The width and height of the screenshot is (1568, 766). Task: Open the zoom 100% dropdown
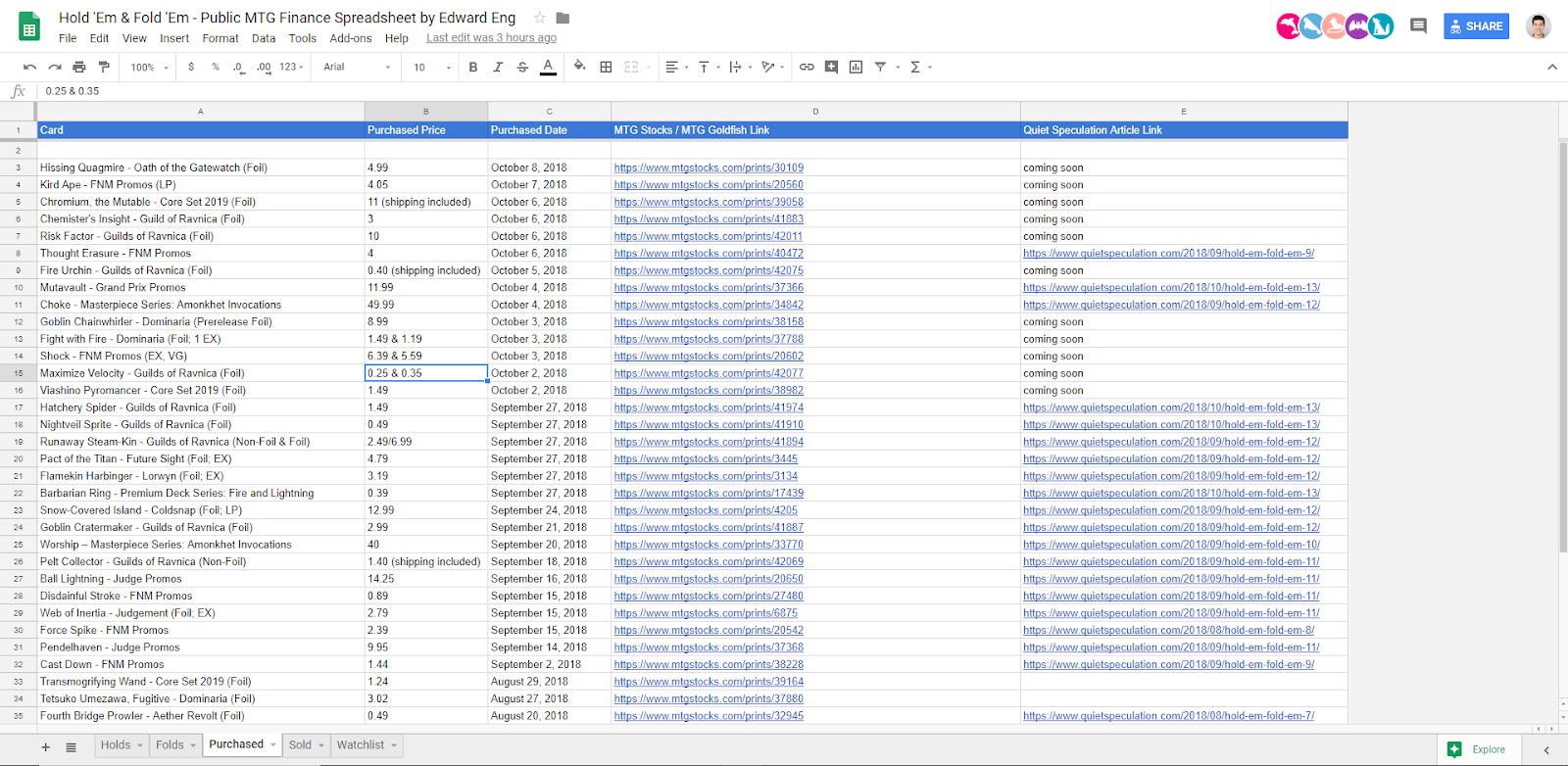click(149, 67)
